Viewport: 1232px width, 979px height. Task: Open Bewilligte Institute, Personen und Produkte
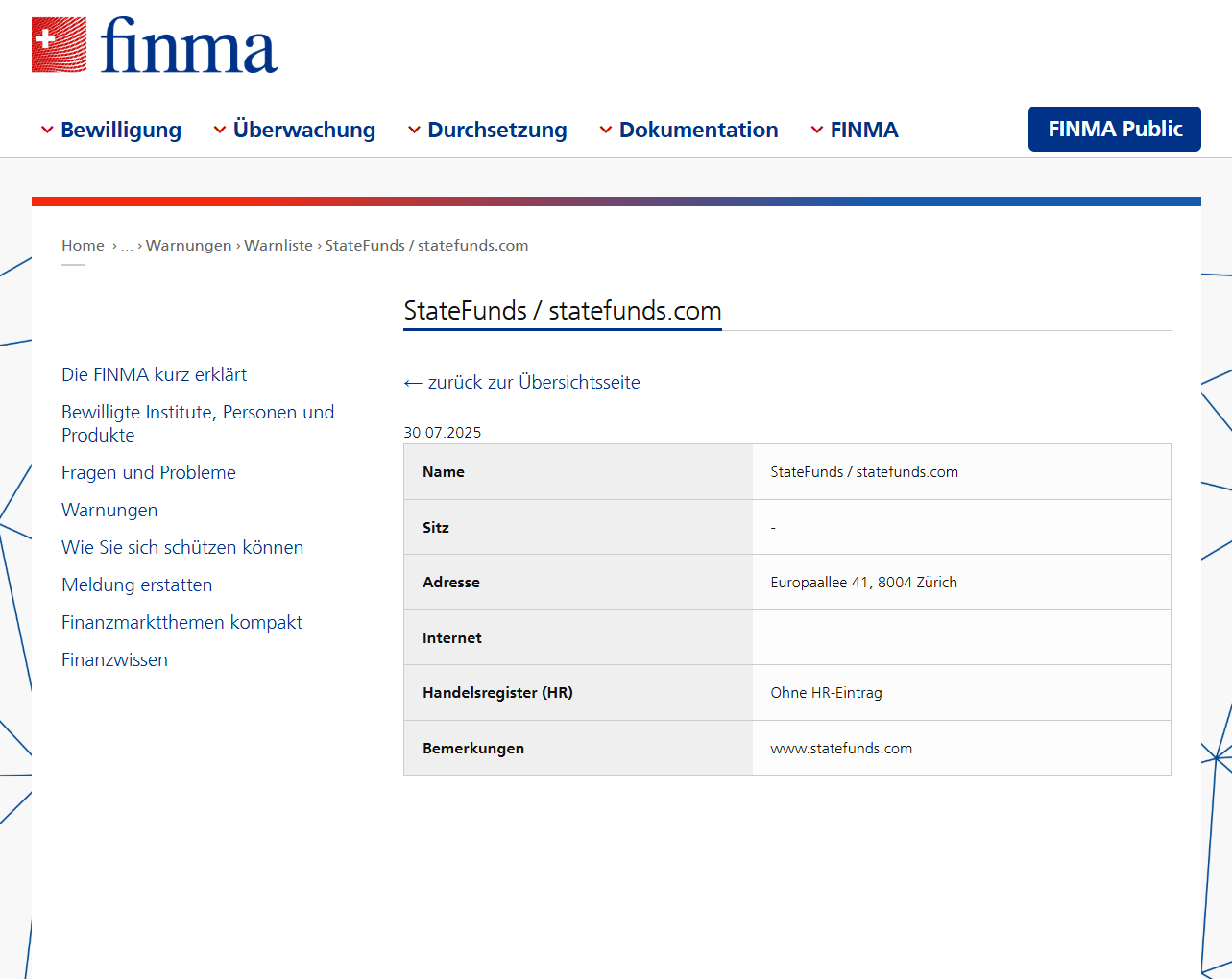(x=198, y=423)
